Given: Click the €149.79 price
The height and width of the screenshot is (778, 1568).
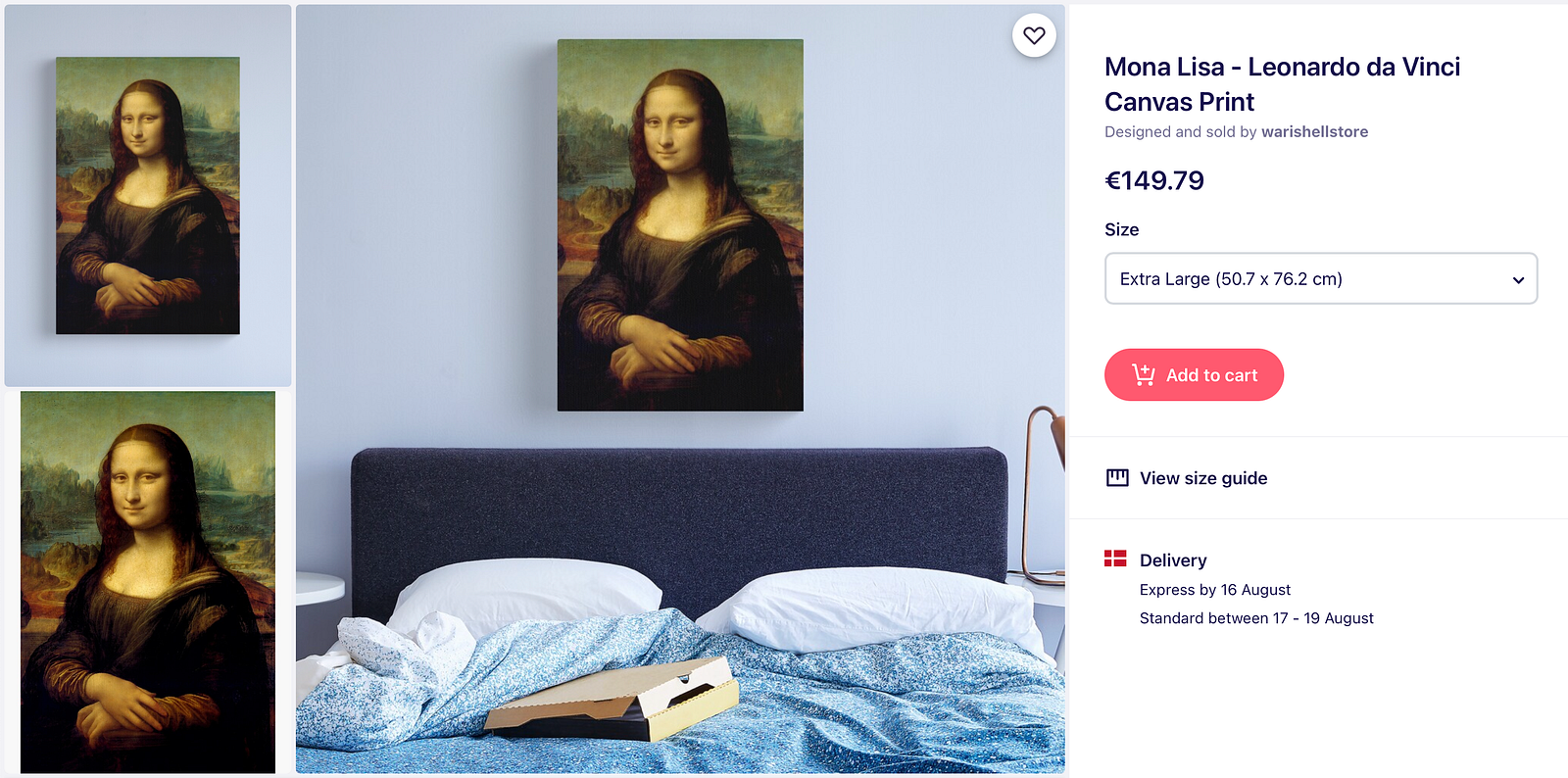Looking at the screenshot, I should 1154,180.
